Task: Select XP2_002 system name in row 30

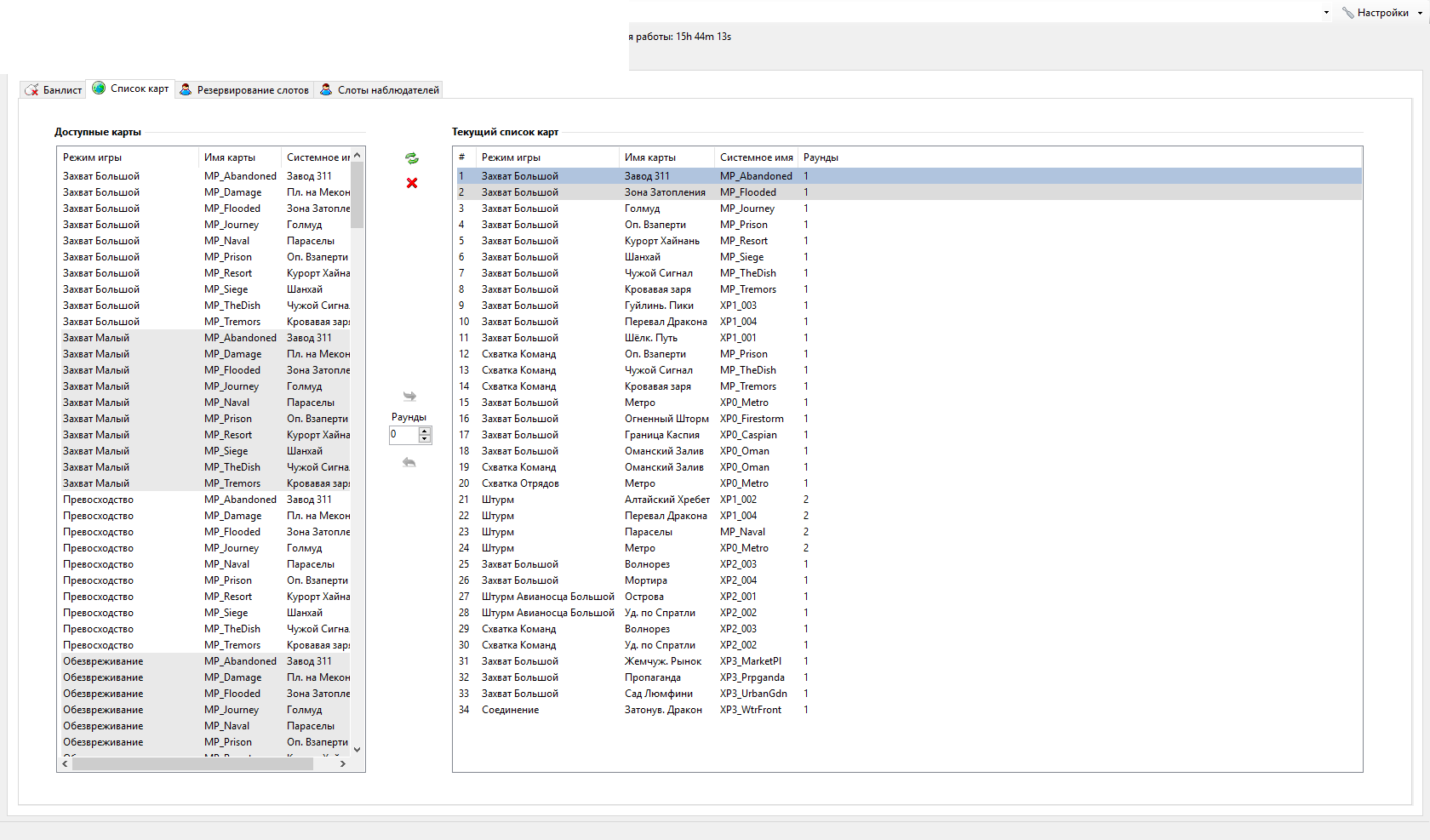Action: [x=738, y=645]
